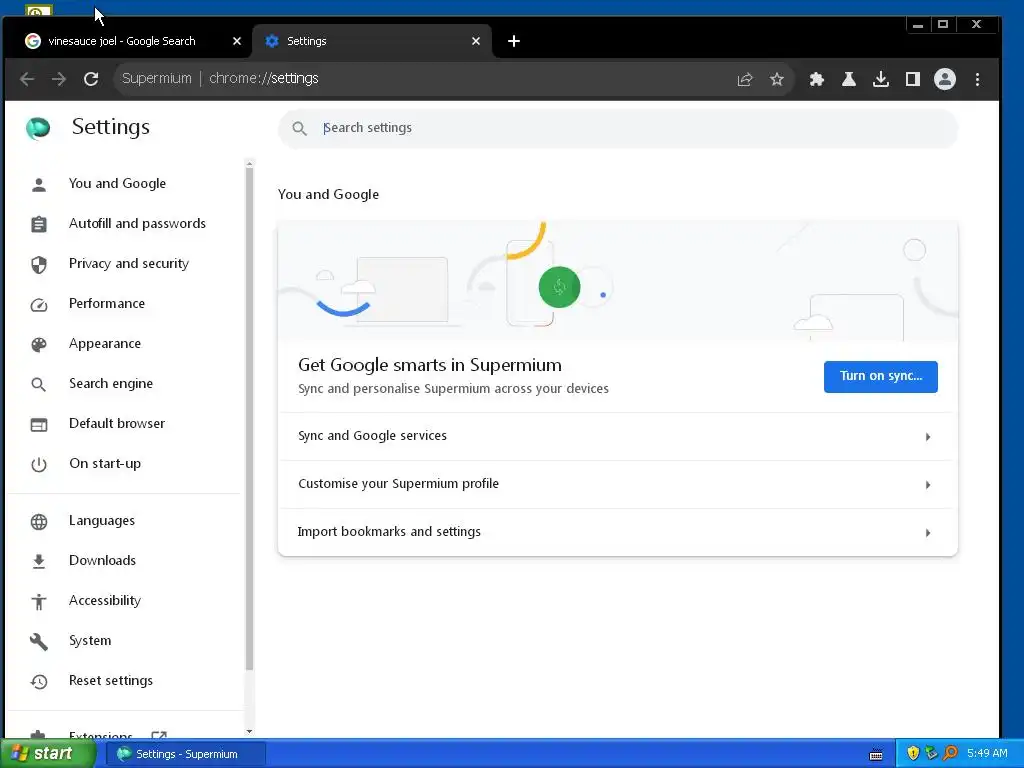Open the experiments flask icon
The image size is (1024, 768).
tap(848, 79)
